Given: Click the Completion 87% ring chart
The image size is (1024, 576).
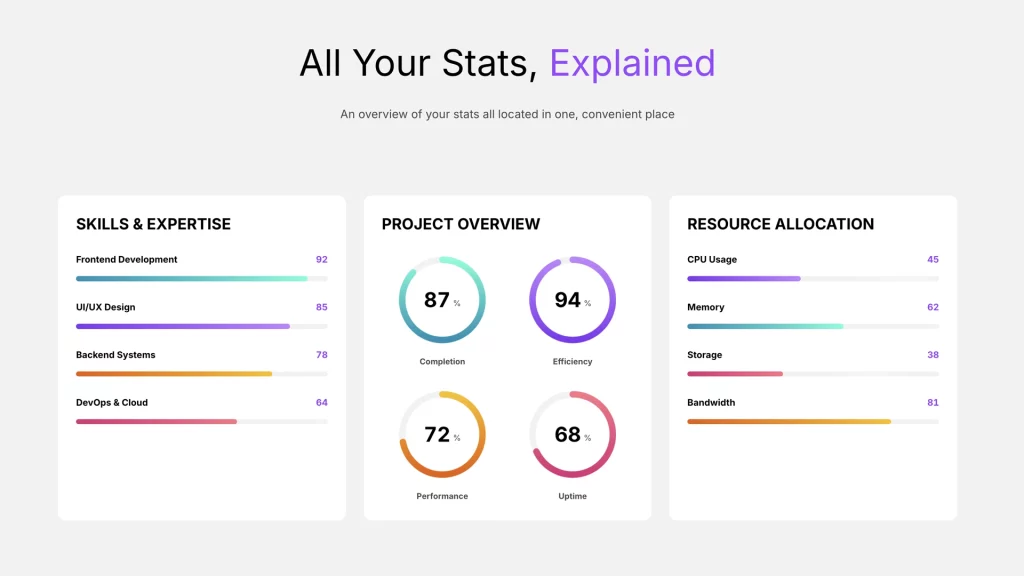Looking at the screenshot, I should point(442,300).
